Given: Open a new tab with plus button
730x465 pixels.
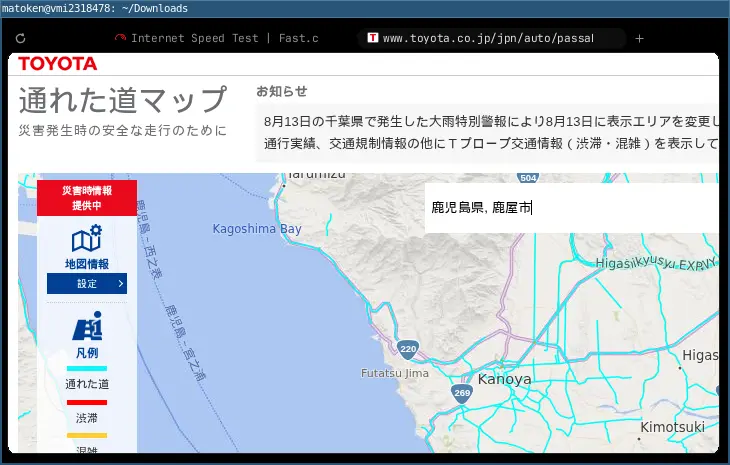Looking at the screenshot, I should click(x=639, y=39).
